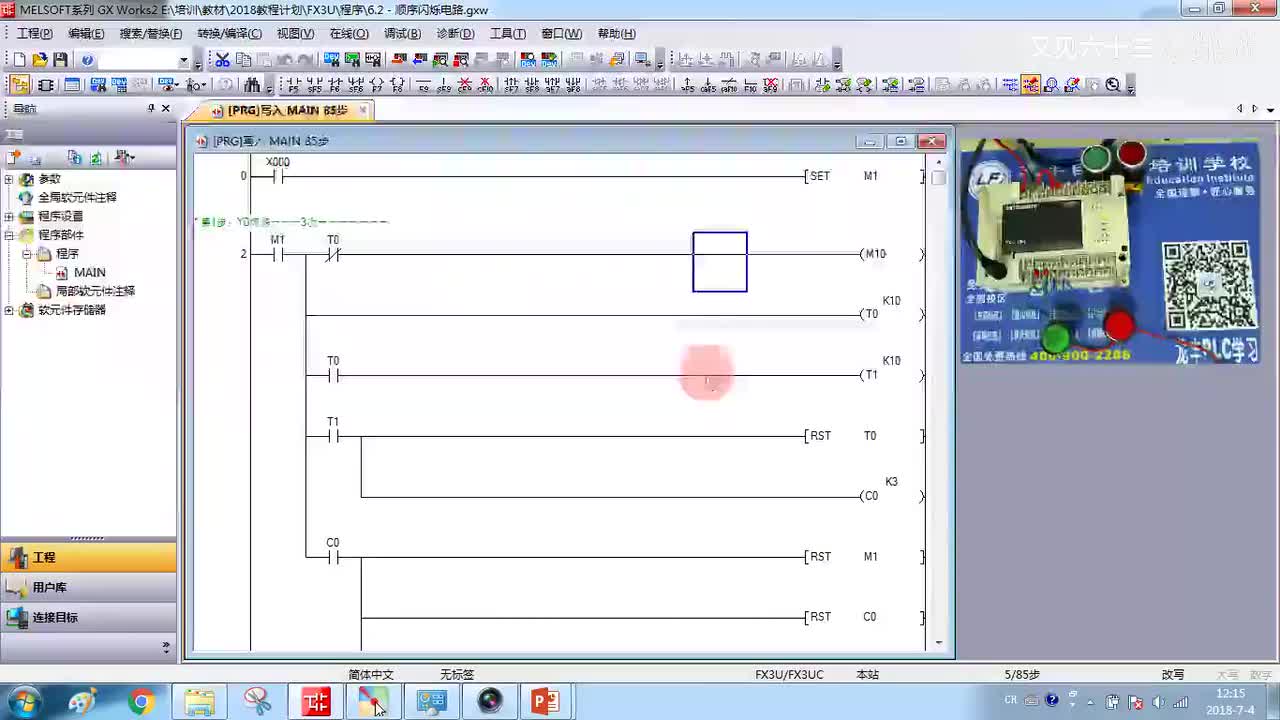The width and height of the screenshot is (1280, 720).
Task: Click the ladder editor vertical scrollbar thumb
Action: [938, 178]
